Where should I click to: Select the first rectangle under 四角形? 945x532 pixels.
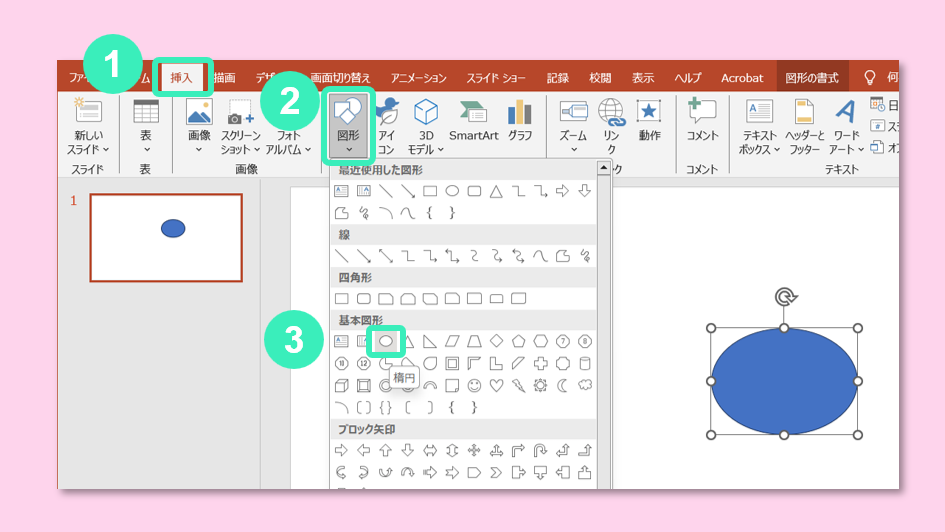pos(342,298)
